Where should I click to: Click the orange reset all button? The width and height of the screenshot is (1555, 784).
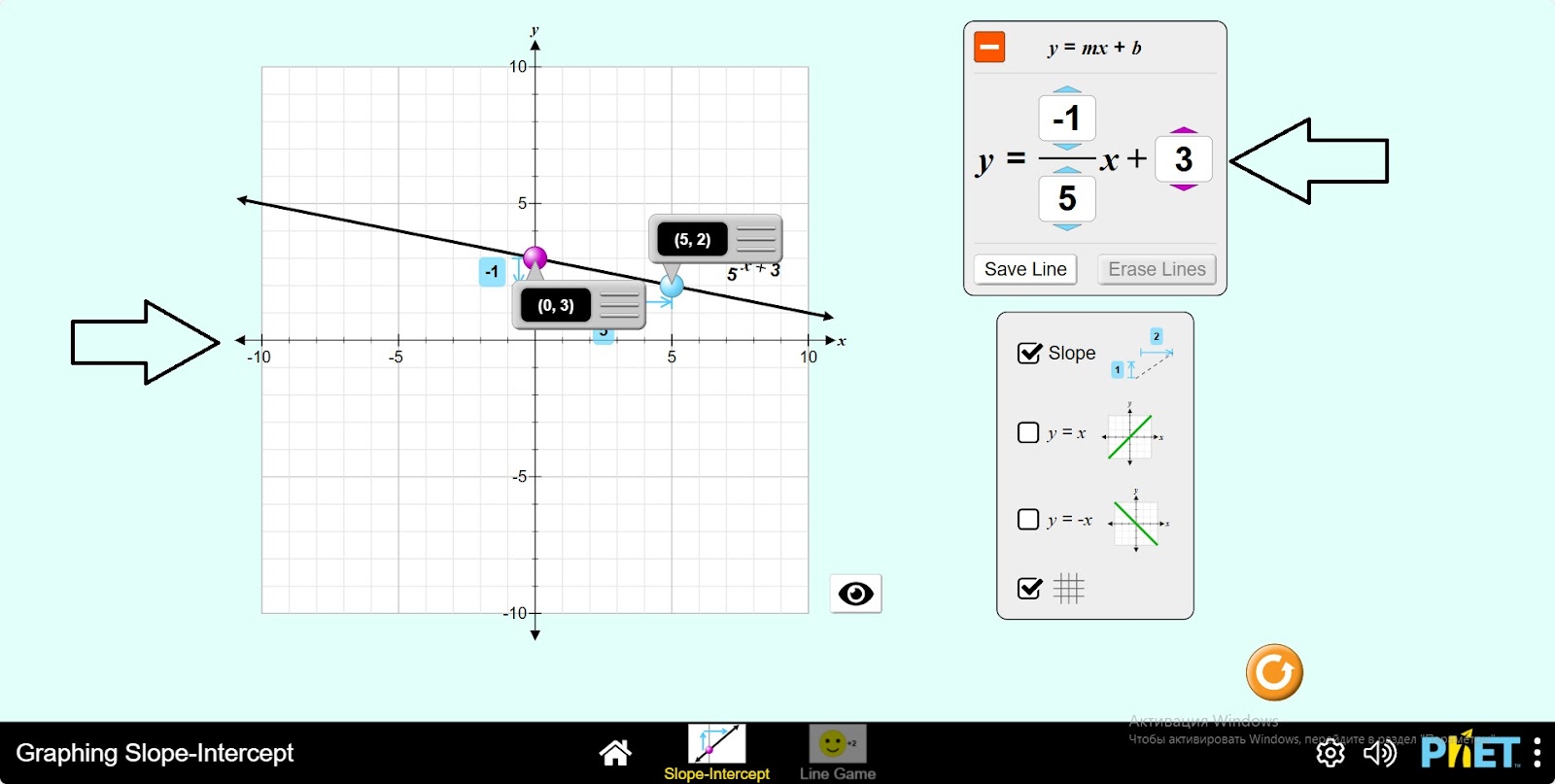tap(1274, 672)
